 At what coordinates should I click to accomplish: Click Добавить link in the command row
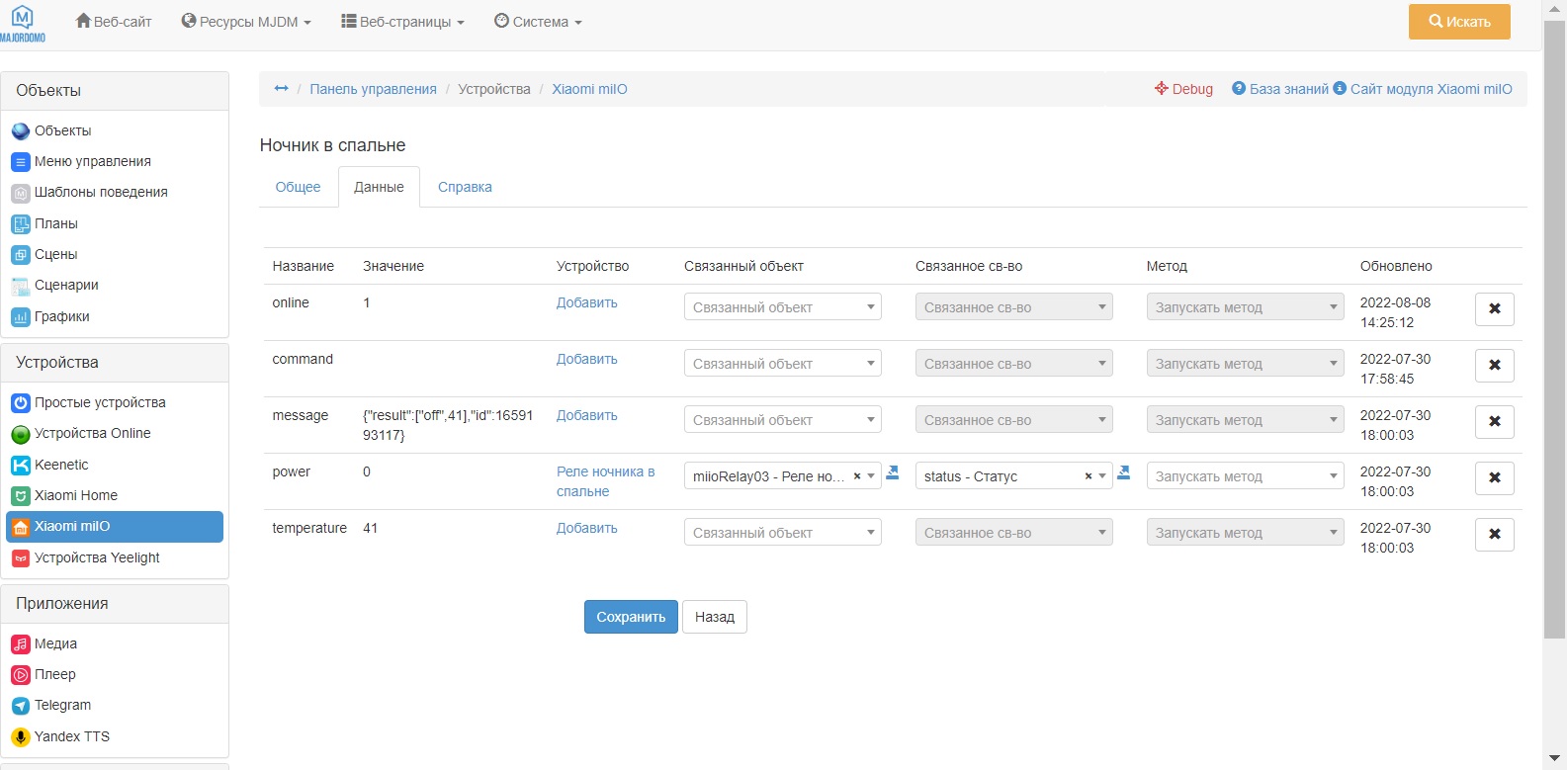click(x=586, y=359)
